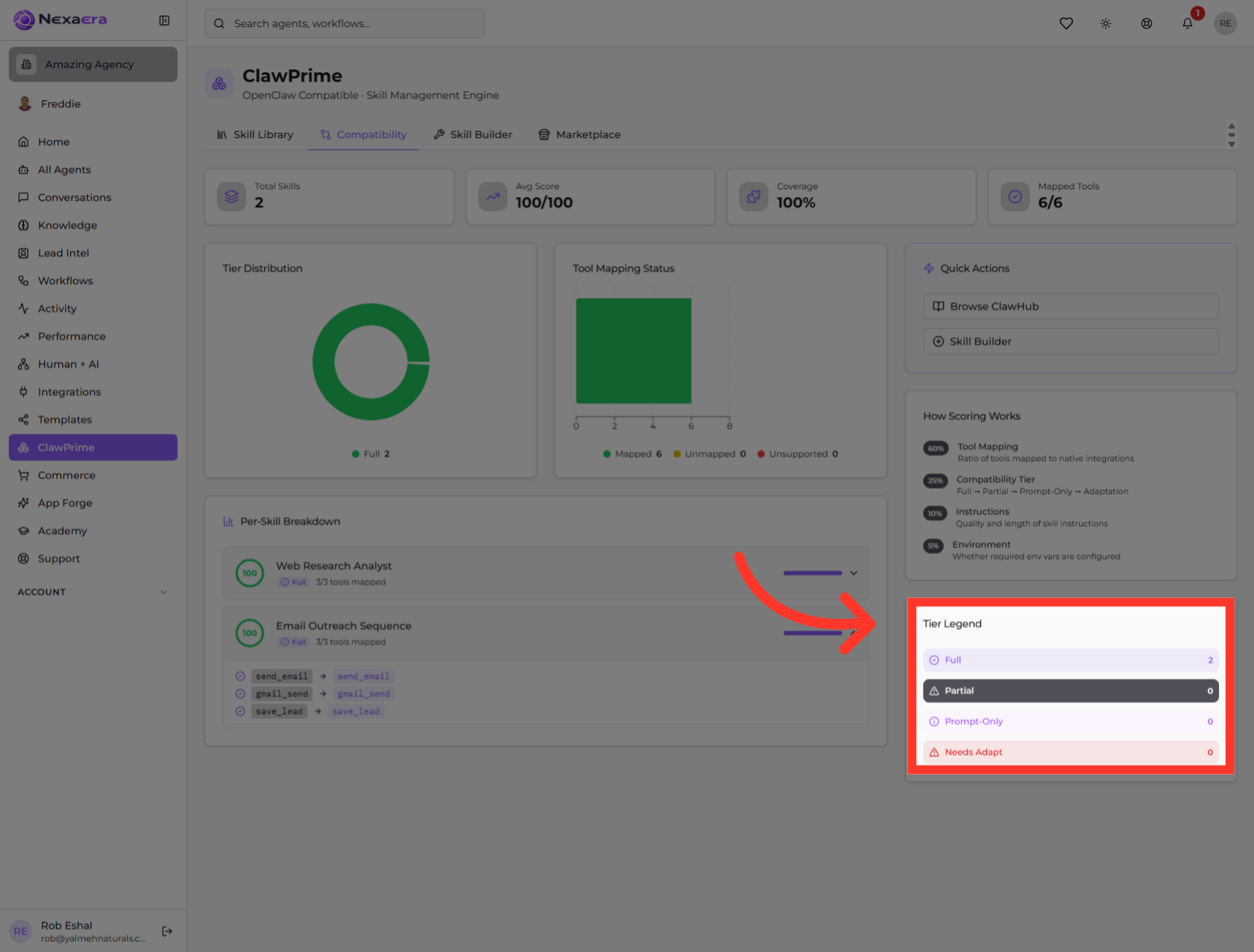Screen dimensions: 1254x952
Task: Focus the search agents field
Action: 344,23
